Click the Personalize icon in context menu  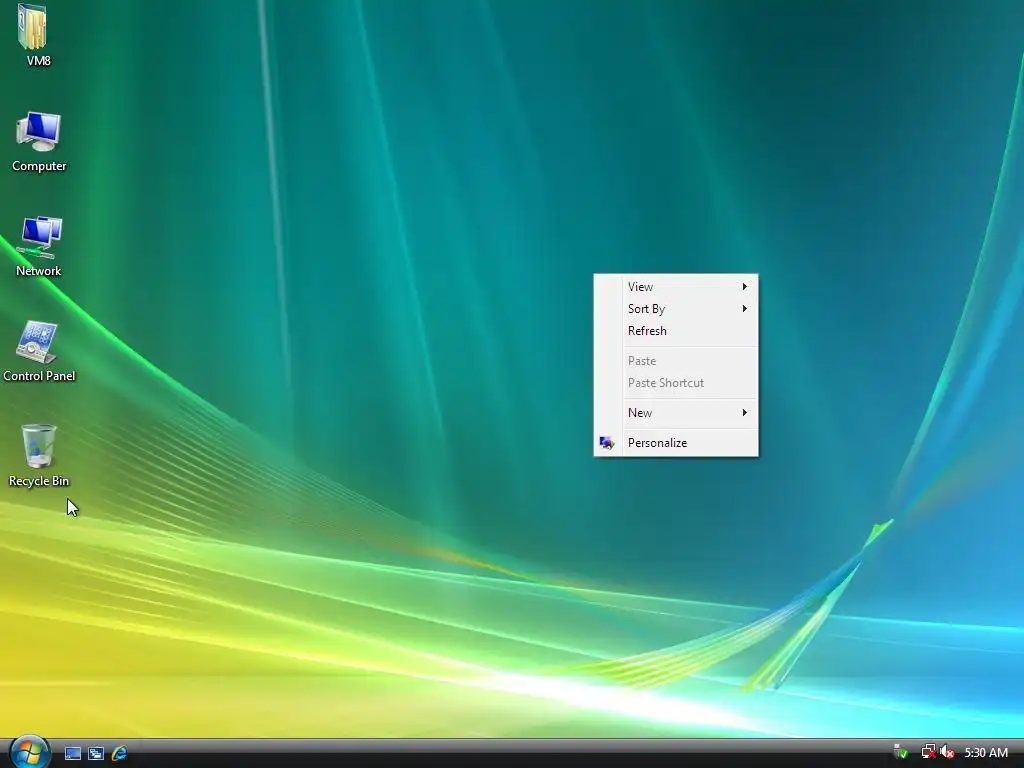pyautogui.click(x=607, y=443)
